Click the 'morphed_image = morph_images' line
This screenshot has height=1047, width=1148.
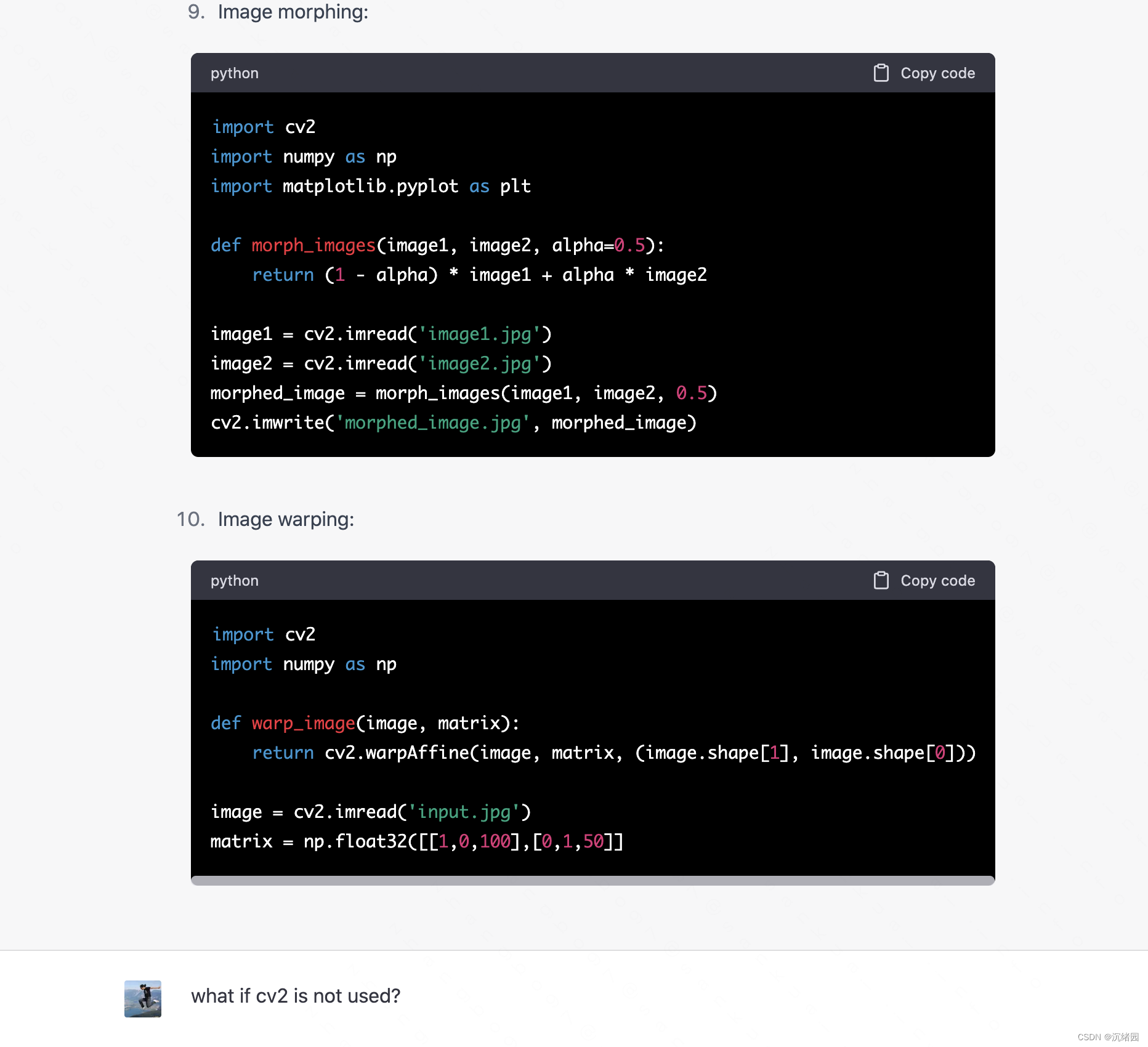(x=464, y=393)
